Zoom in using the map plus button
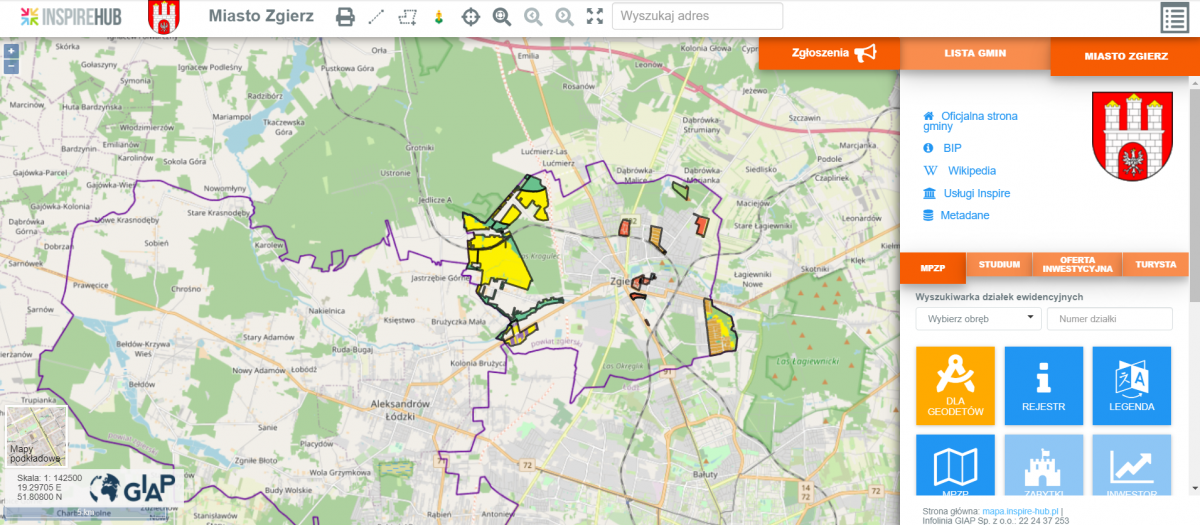Screen dimensions: 1200x525 10,50
